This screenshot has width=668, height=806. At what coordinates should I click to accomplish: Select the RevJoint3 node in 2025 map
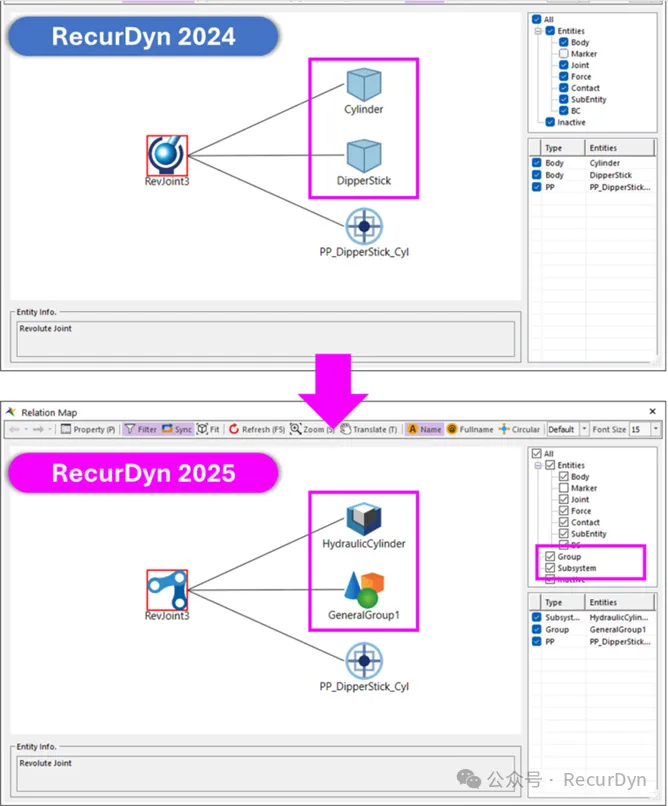(x=166, y=590)
